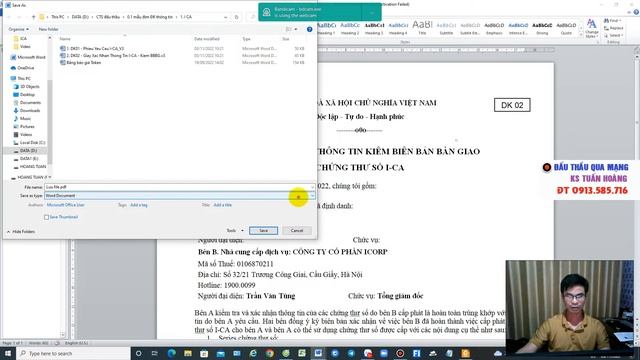The width and height of the screenshot is (640, 360).
Task: Open Music in navigation pane
Action: point(25,119)
